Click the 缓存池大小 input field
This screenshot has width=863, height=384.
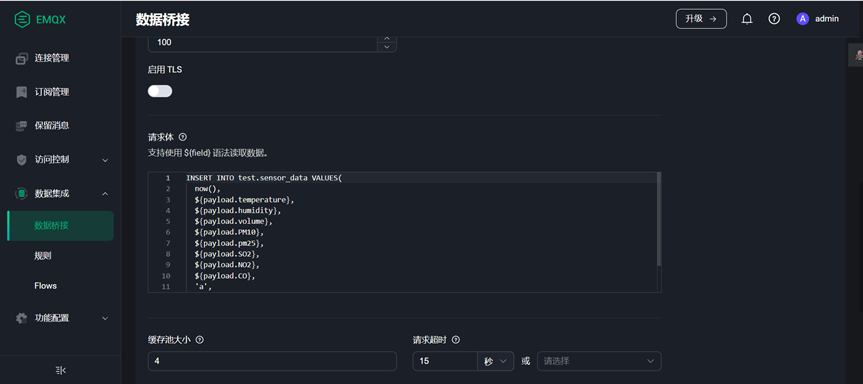pos(272,361)
